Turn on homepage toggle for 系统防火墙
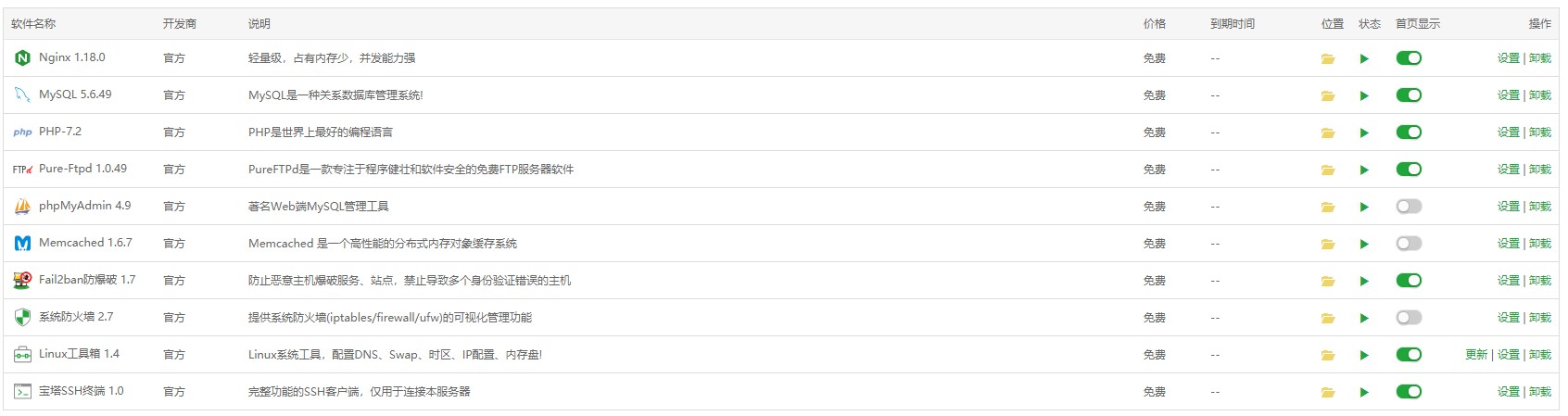The height and width of the screenshot is (416, 1568). 1409,318
